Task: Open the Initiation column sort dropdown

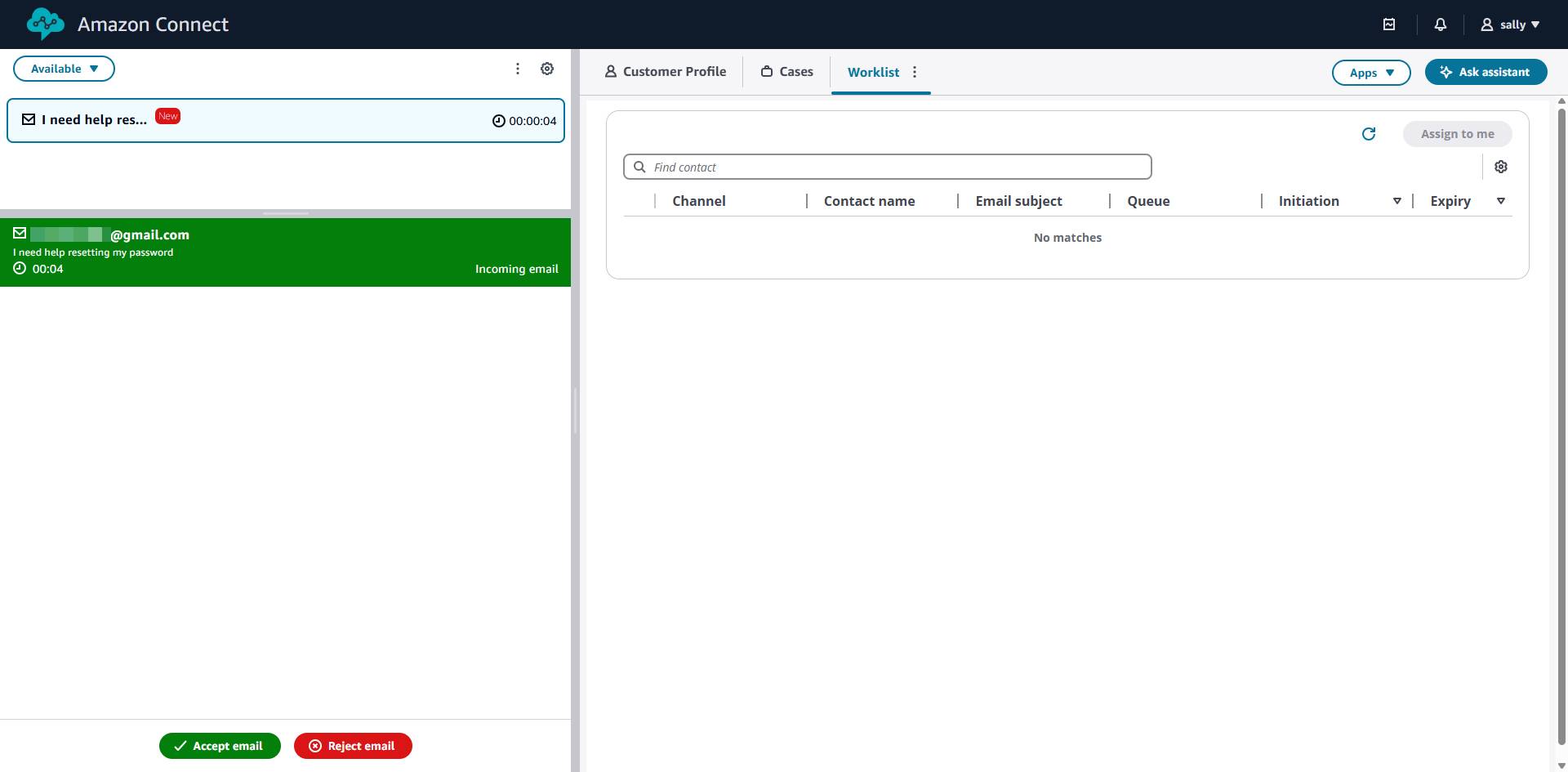Action: tap(1398, 200)
